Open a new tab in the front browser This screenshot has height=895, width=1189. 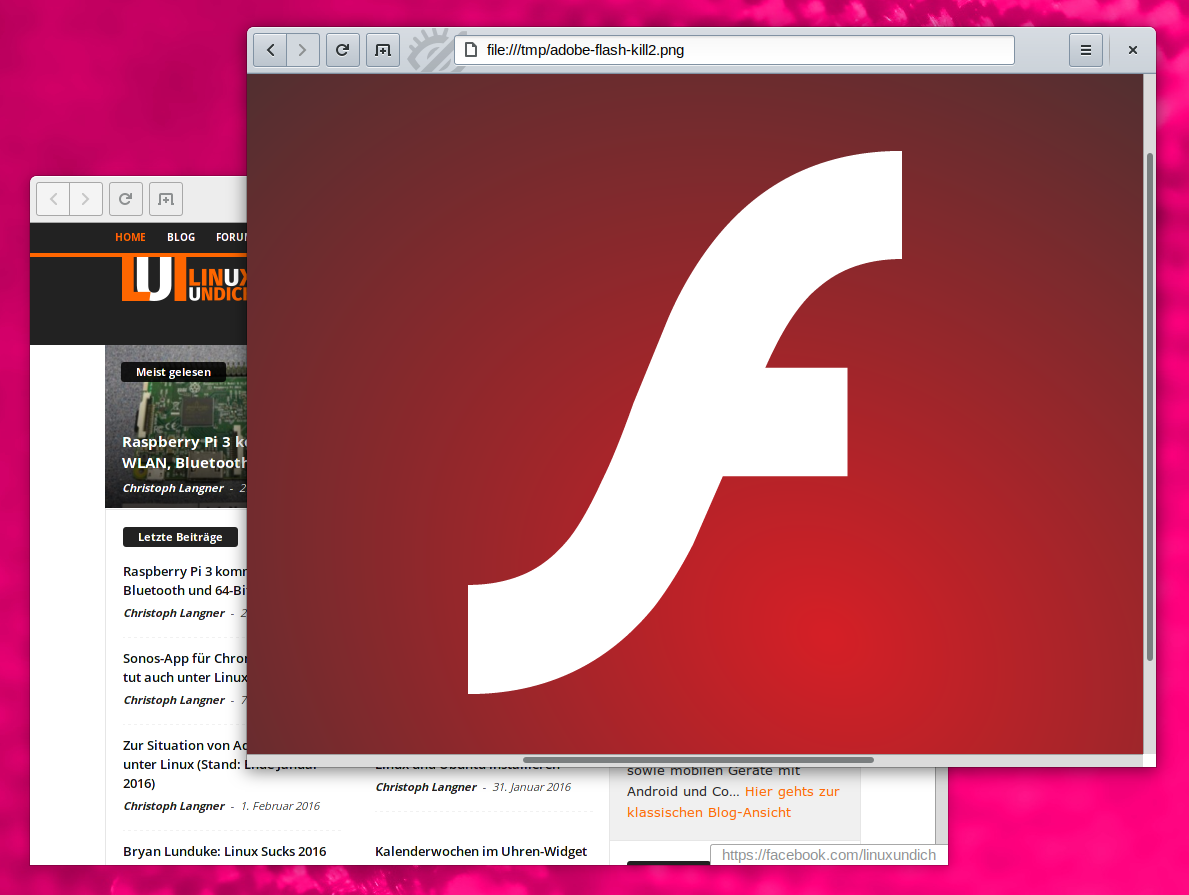point(382,49)
